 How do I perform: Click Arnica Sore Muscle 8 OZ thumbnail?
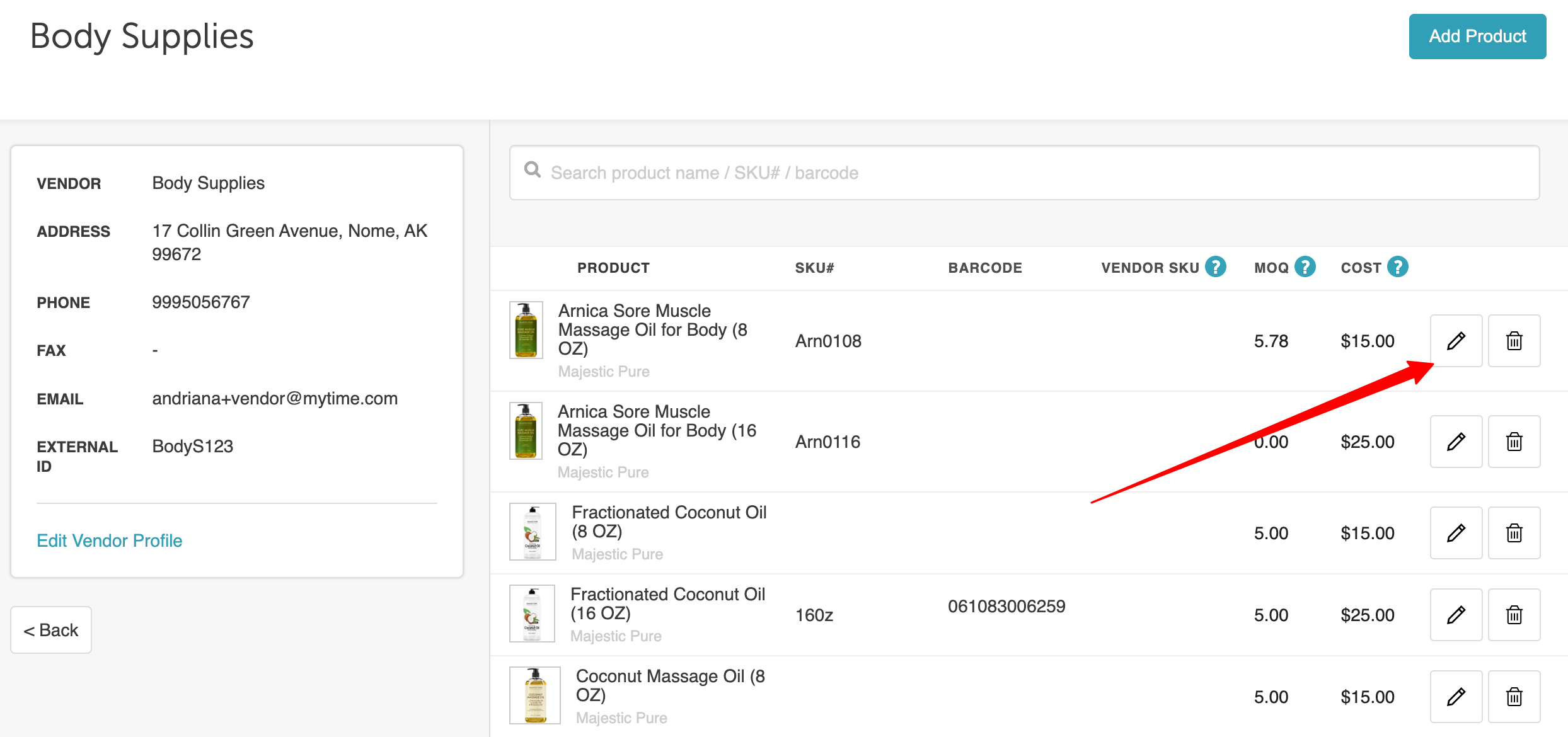point(526,330)
